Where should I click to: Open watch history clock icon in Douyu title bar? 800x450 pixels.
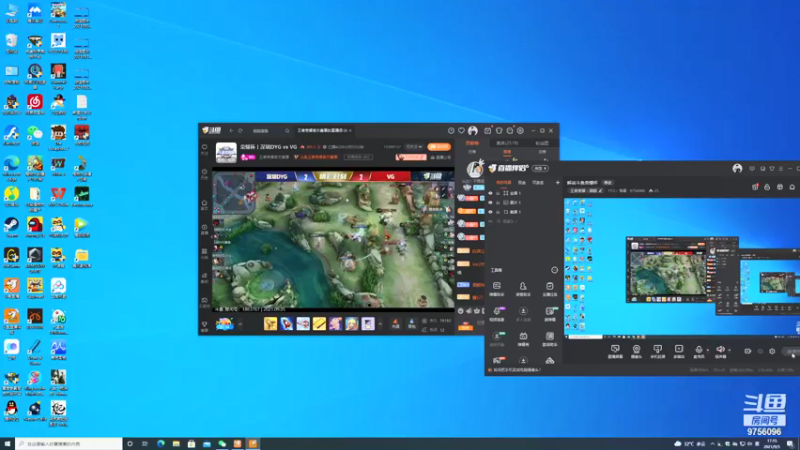[x=451, y=131]
